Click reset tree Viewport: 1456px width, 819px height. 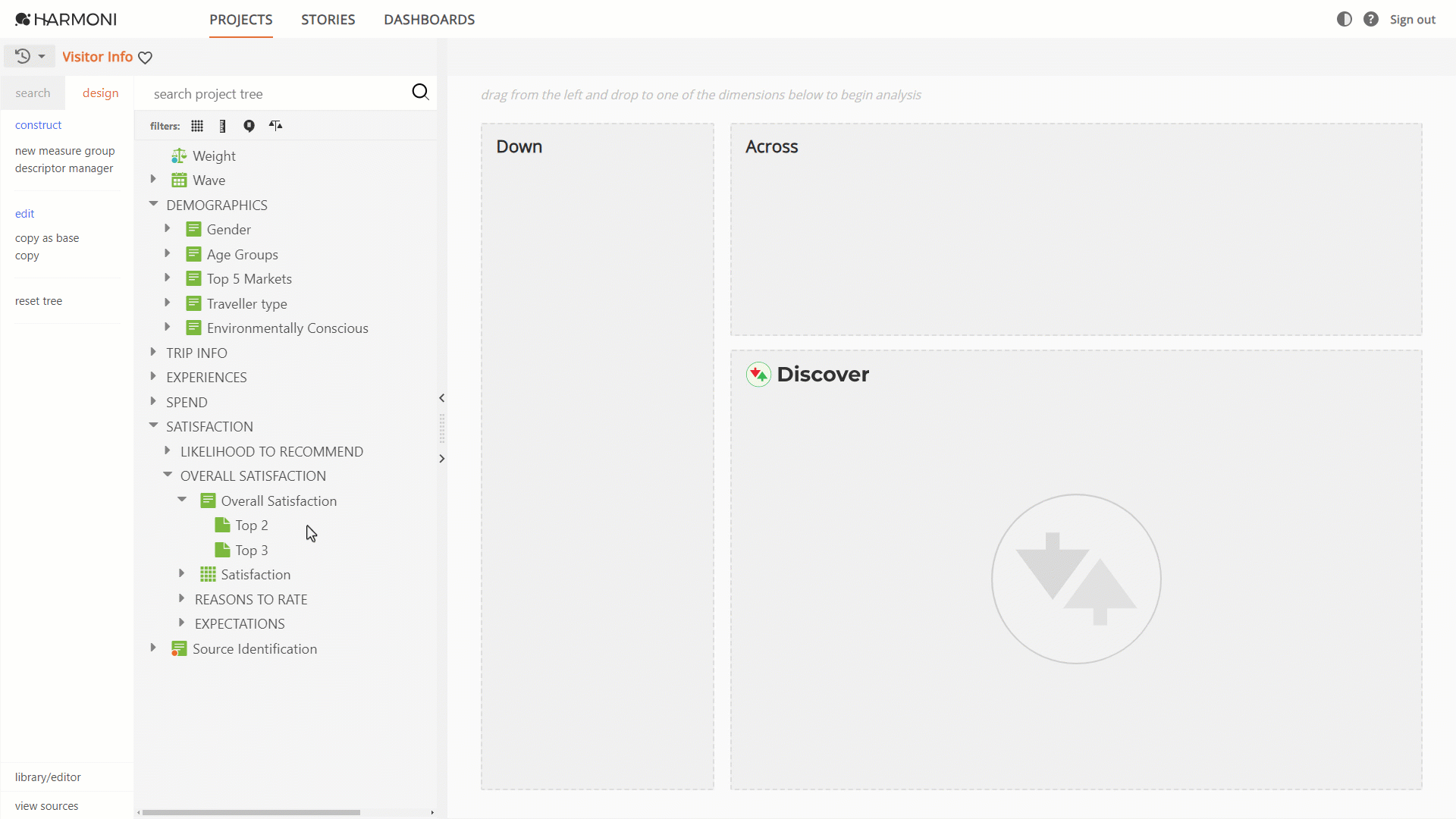tap(39, 301)
